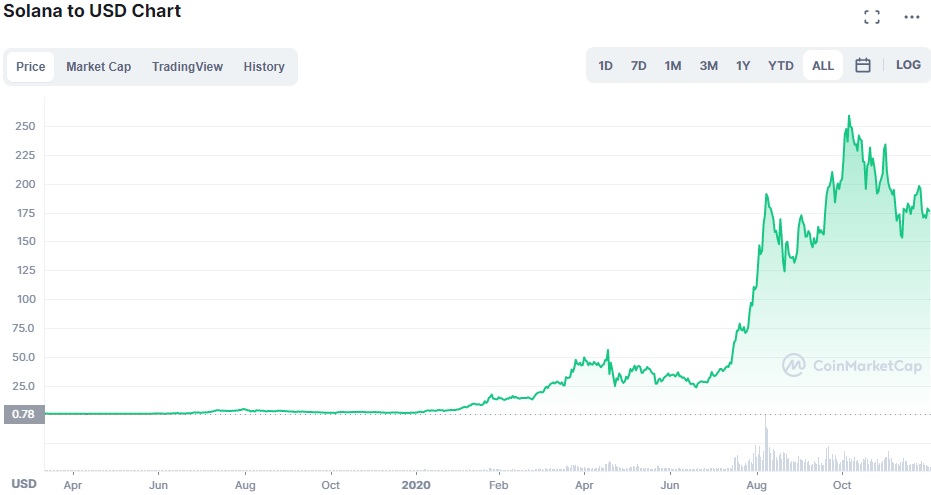Click the 250 price axis label

25,126
